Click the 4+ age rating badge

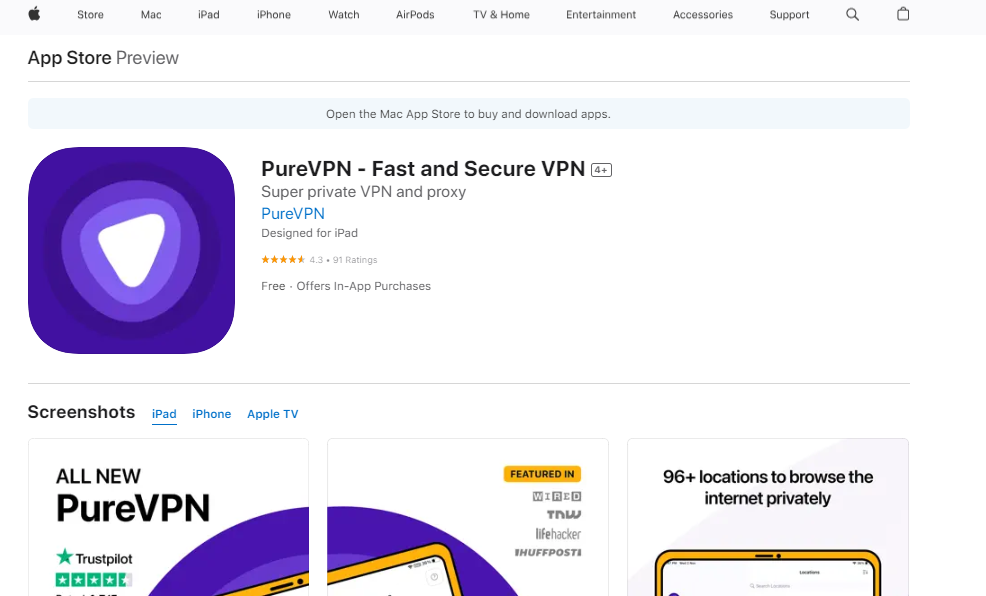(601, 170)
